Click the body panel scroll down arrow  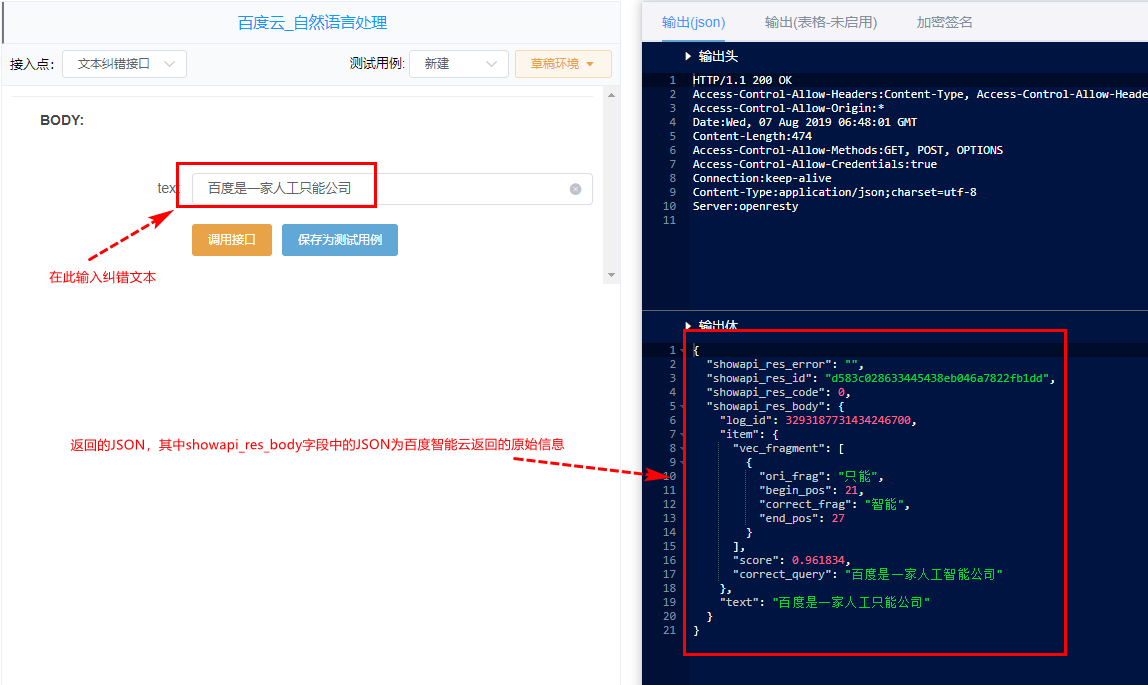pyautogui.click(x=611, y=275)
